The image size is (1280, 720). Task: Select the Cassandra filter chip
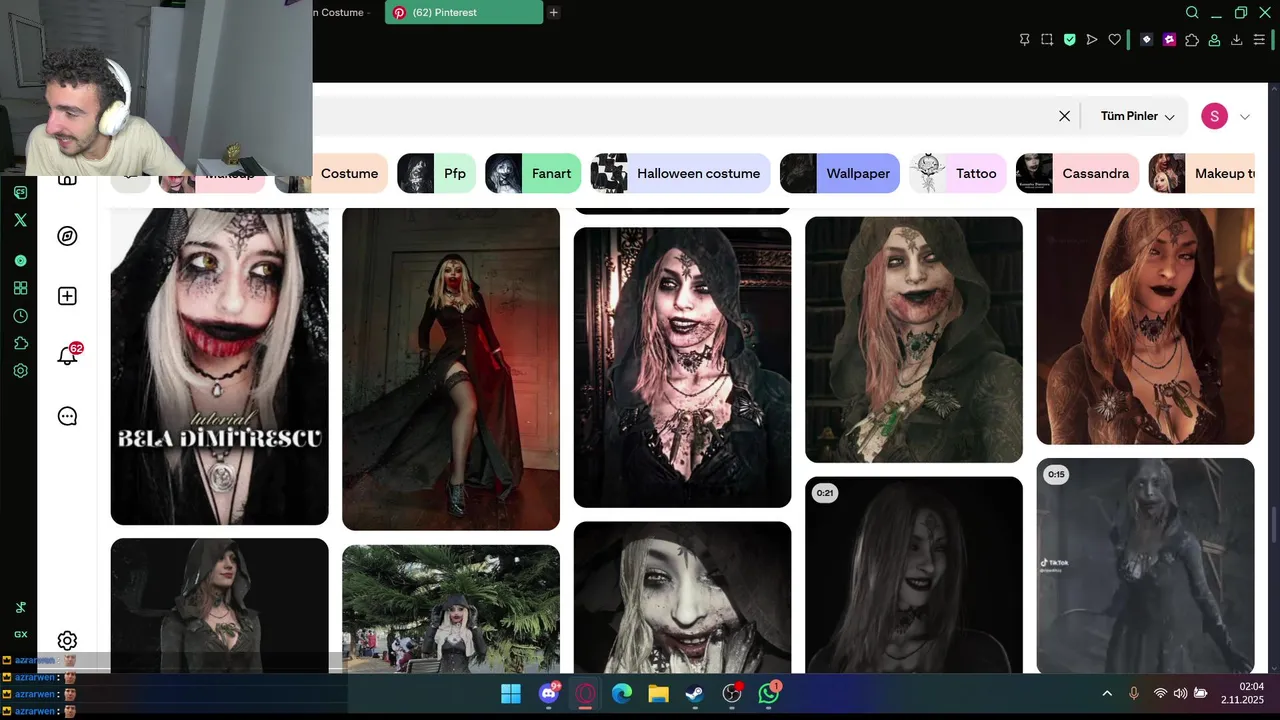click(x=1077, y=173)
